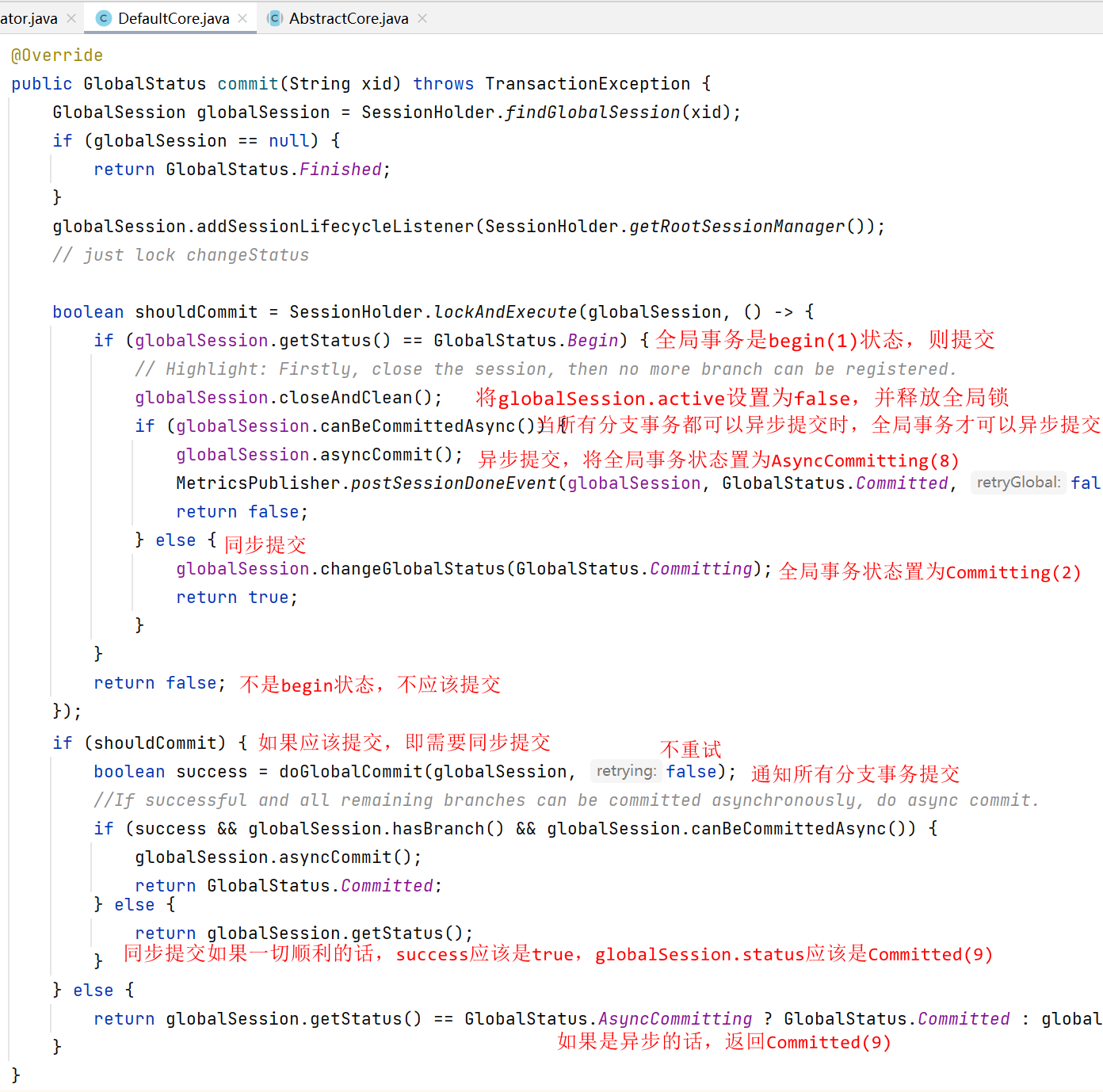
Task: Click the 通知所有分支事务提交 annotation
Action: click(855, 773)
